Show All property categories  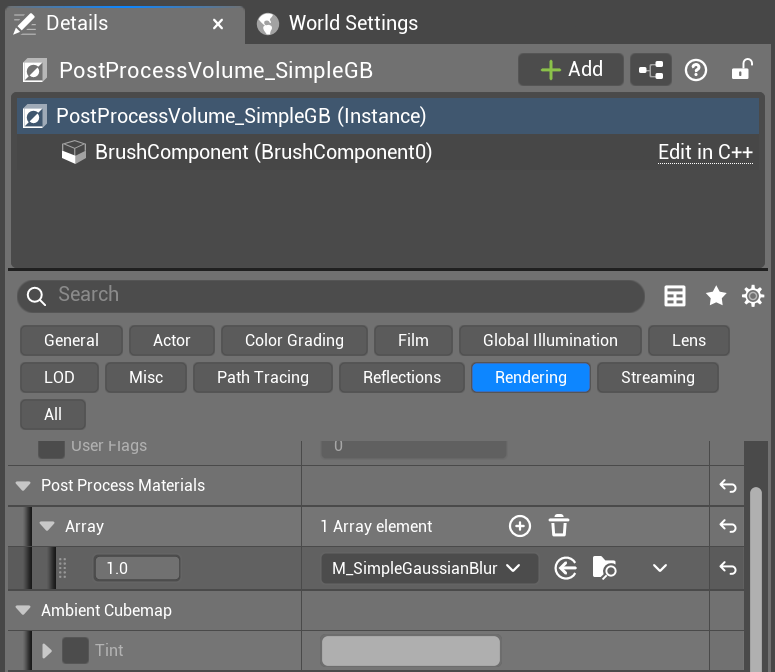(x=53, y=415)
